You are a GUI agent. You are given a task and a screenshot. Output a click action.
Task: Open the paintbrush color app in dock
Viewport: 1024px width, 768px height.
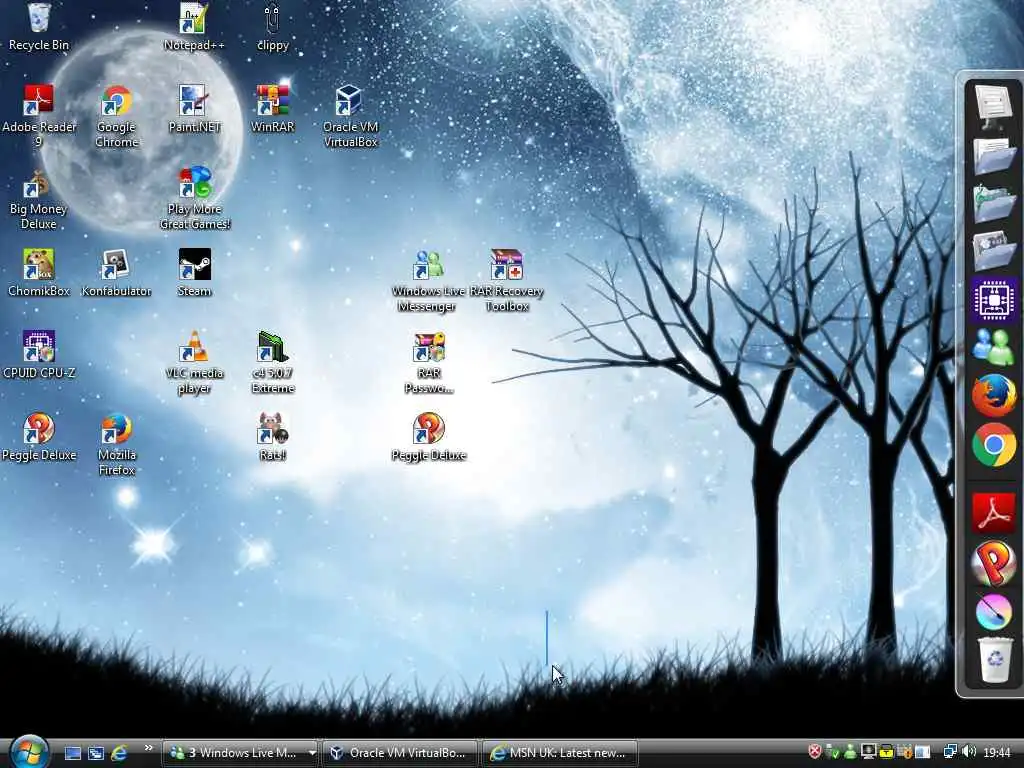coord(993,612)
